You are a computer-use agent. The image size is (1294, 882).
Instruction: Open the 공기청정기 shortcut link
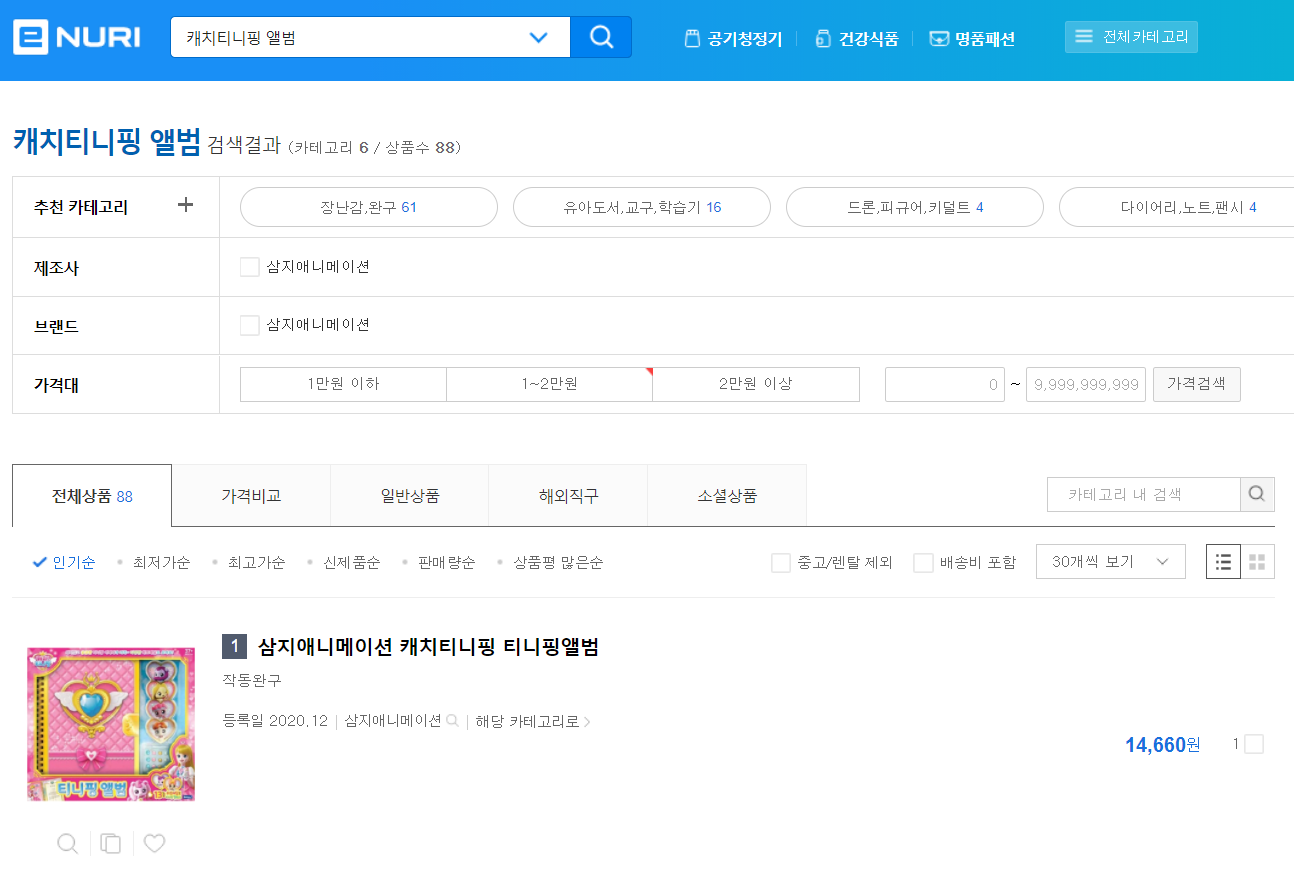coord(733,39)
